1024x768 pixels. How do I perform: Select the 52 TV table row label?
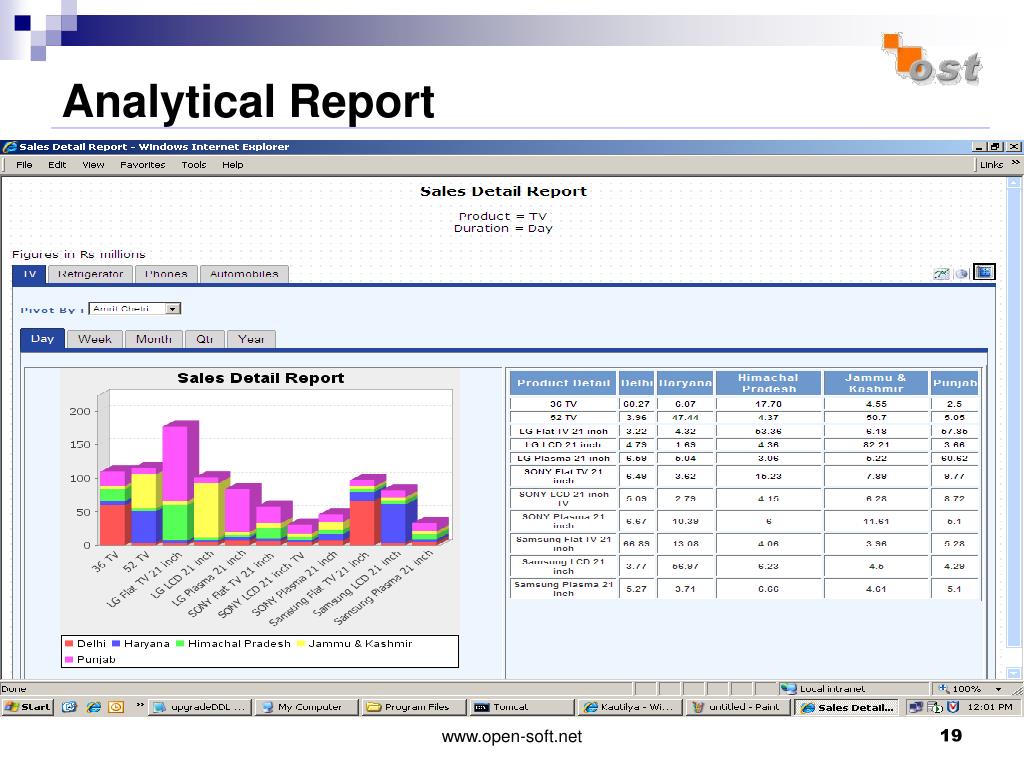point(563,417)
